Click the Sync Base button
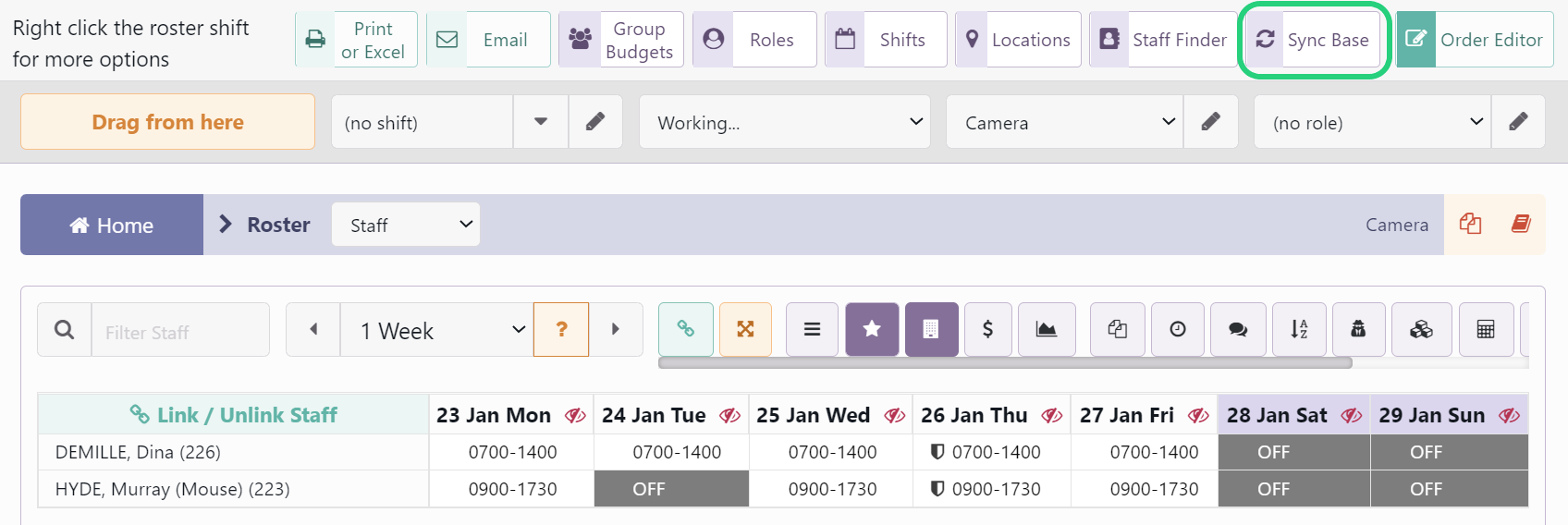The width and height of the screenshot is (1568, 525). pyautogui.click(x=1313, y=40)
